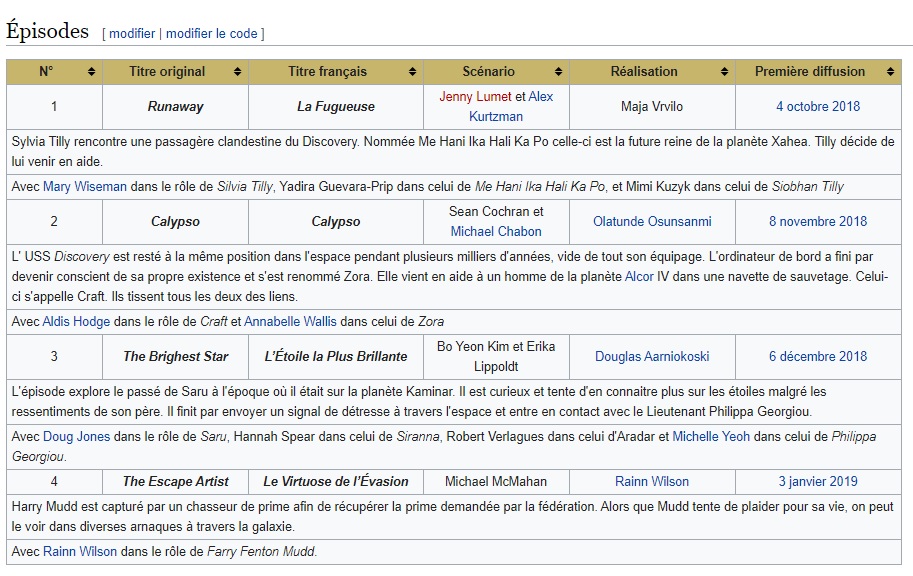
Task: Click 'Calypso' in Titre original column
Action: (x=175, y=222)
